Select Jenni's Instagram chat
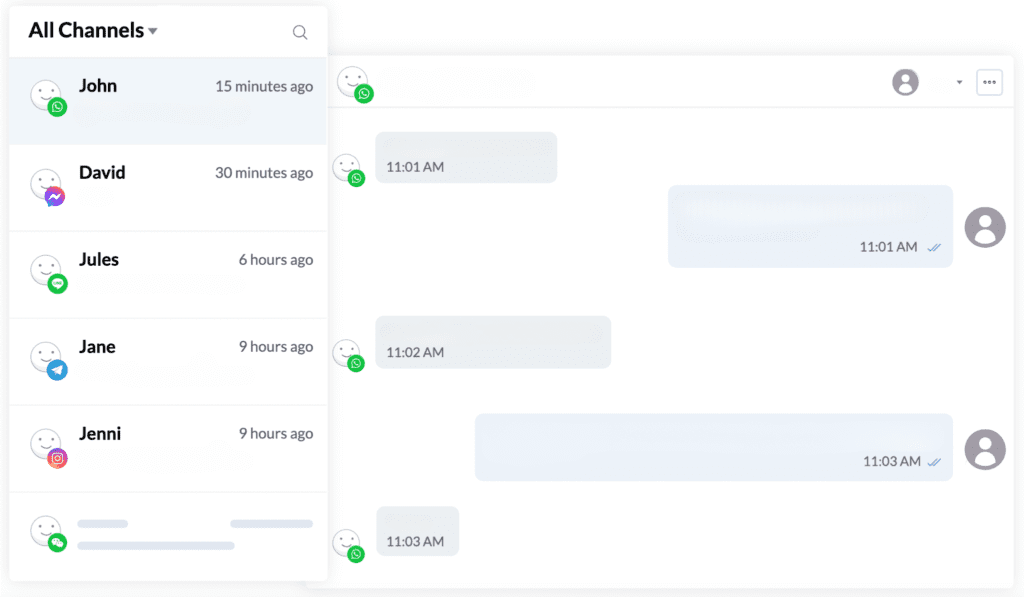Viewport: 1024px width, 597px height. click(168, 448)
